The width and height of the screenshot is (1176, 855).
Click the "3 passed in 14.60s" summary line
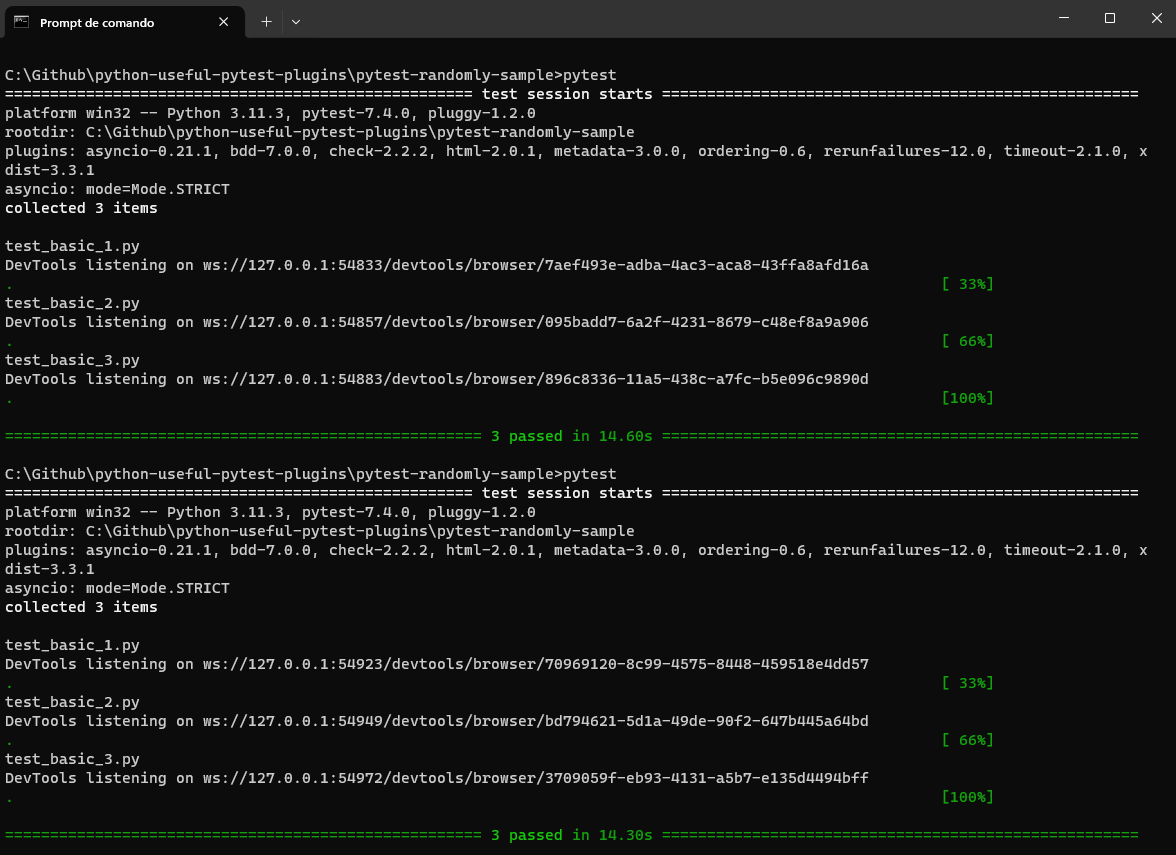click(569, 435)
